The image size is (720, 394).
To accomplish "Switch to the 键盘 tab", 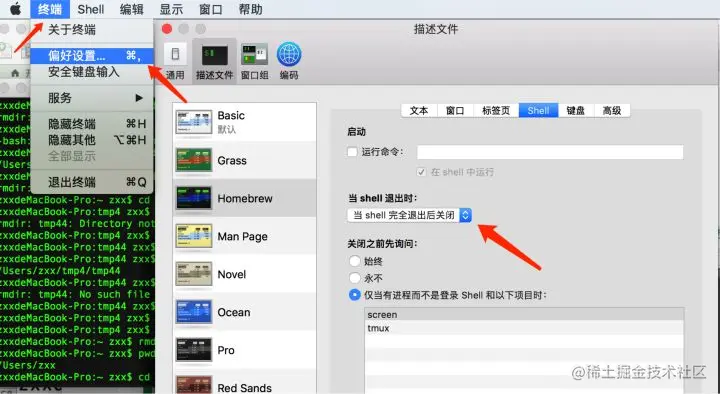I will coord(576,111).
